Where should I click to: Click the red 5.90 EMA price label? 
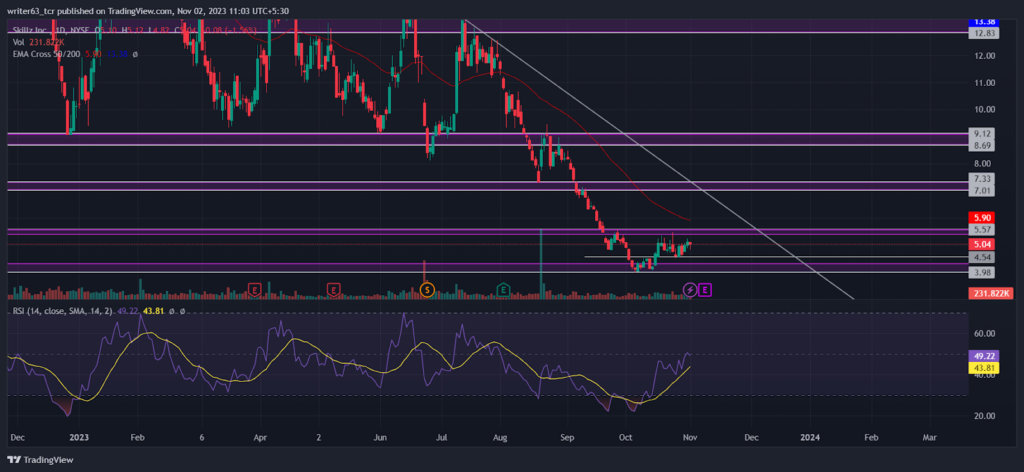983,218
